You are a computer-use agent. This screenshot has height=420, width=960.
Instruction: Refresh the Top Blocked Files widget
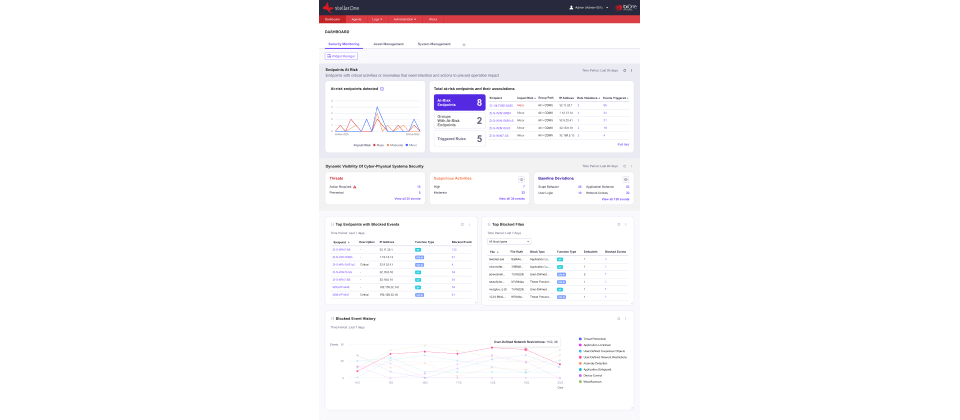620,225
